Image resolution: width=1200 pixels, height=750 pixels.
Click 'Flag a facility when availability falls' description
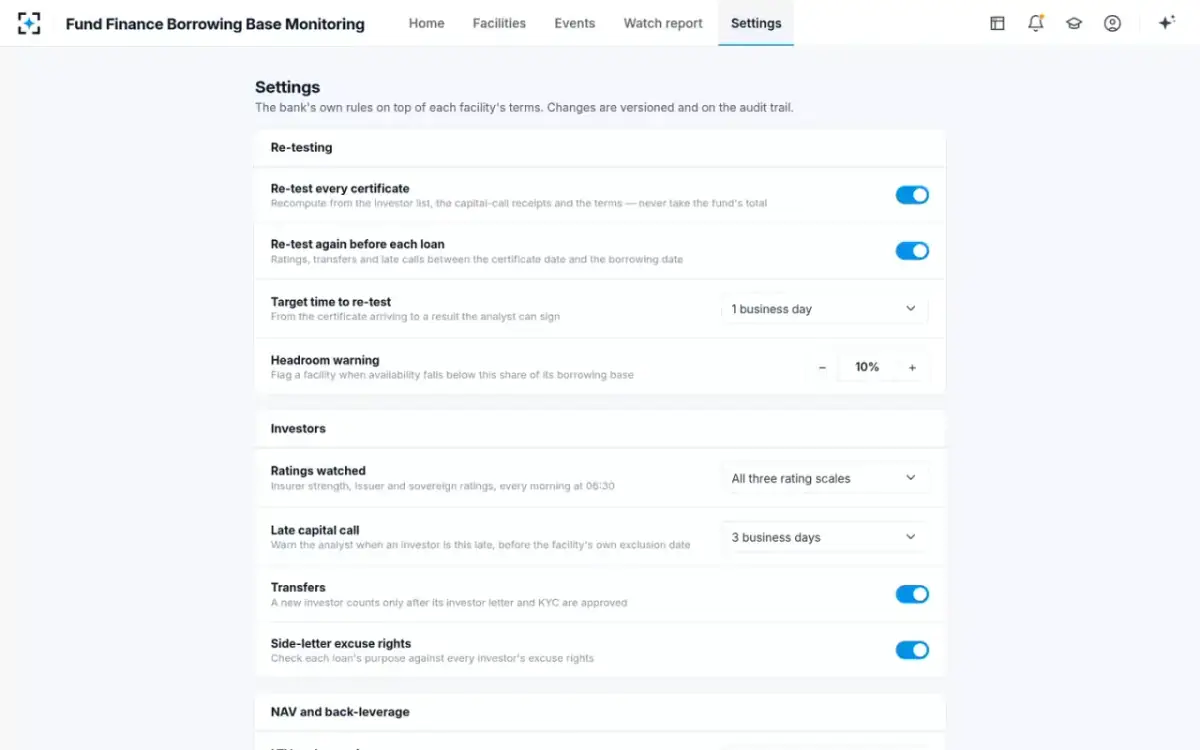pos(452,375)
